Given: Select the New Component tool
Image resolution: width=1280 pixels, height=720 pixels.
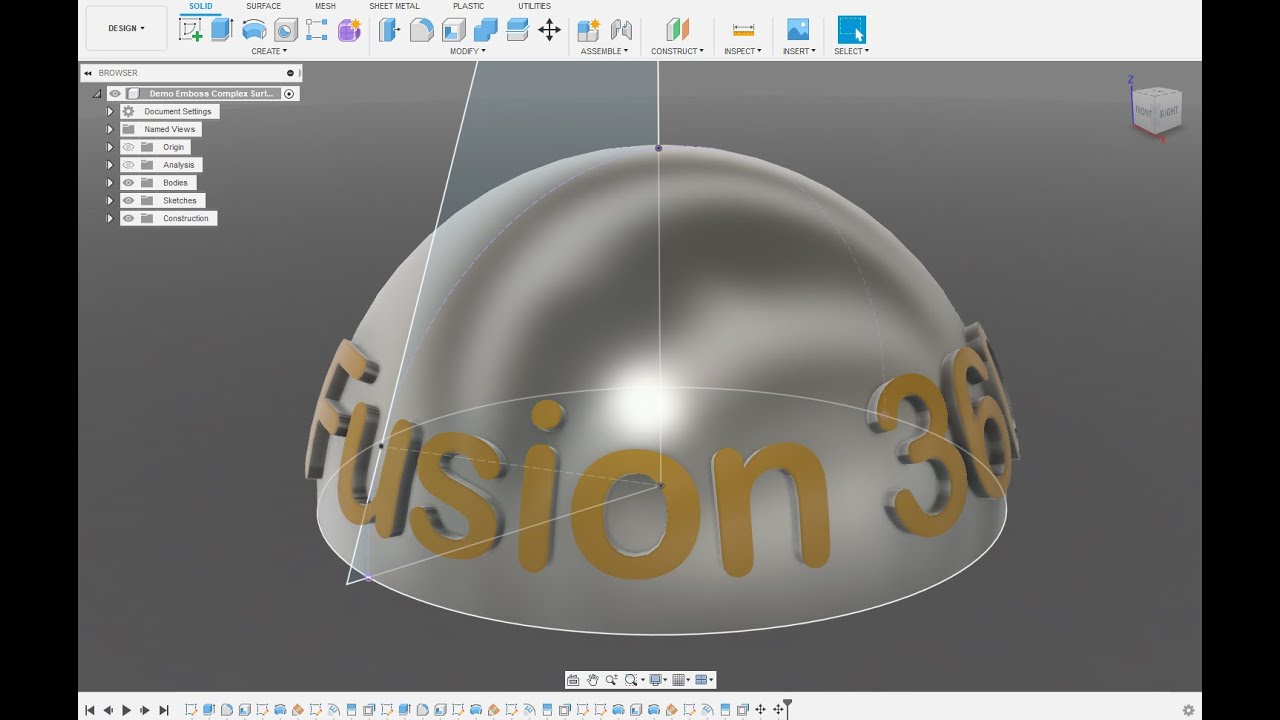Looking at the screenshot, I should click(589, 30).
